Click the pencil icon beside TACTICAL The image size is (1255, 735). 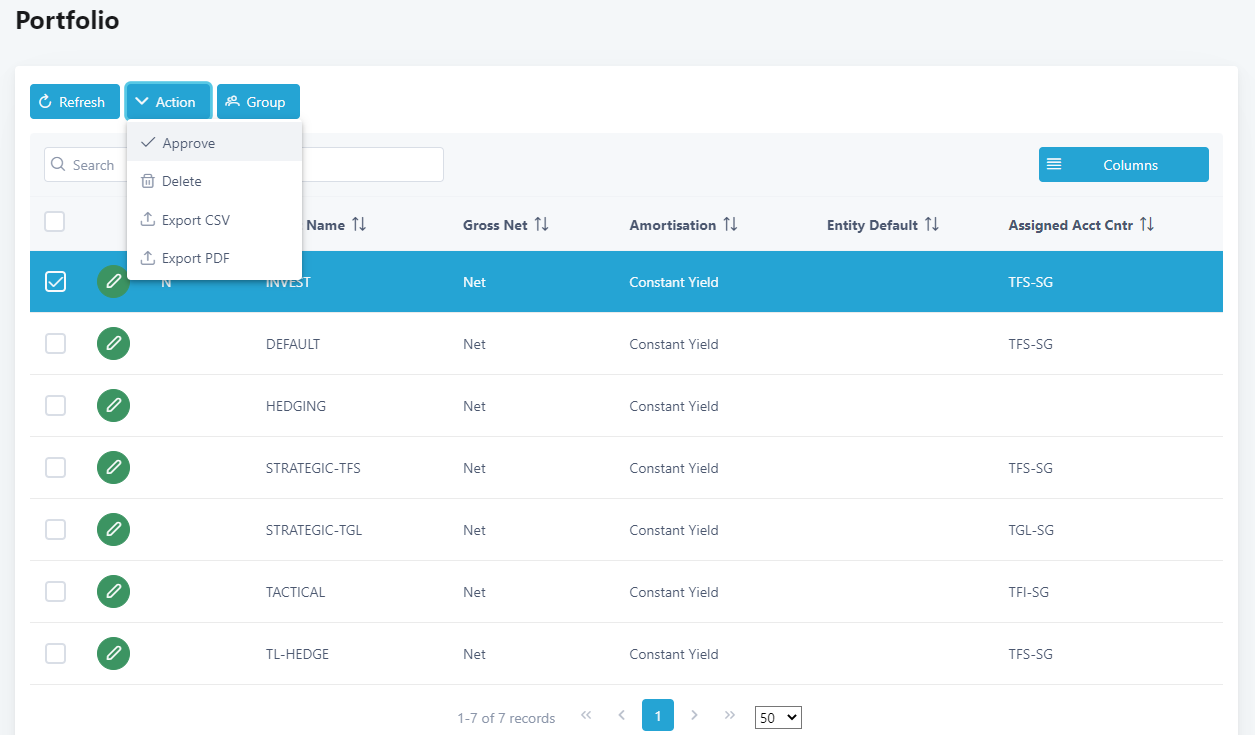tap(113, 592)
